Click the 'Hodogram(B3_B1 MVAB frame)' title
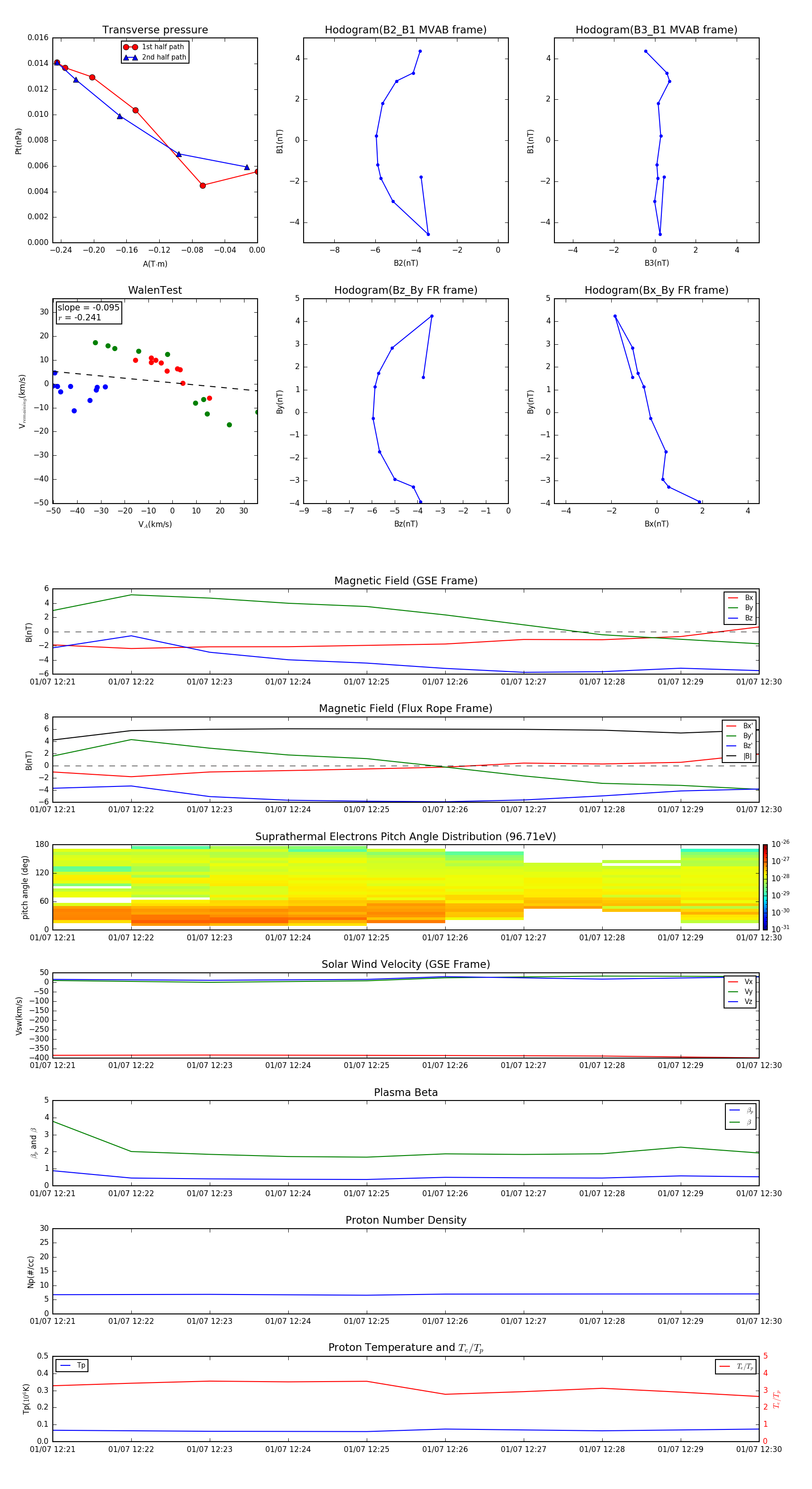This screenshot has height=1489, width=812. pyautogui.click(x=656, y=29)
